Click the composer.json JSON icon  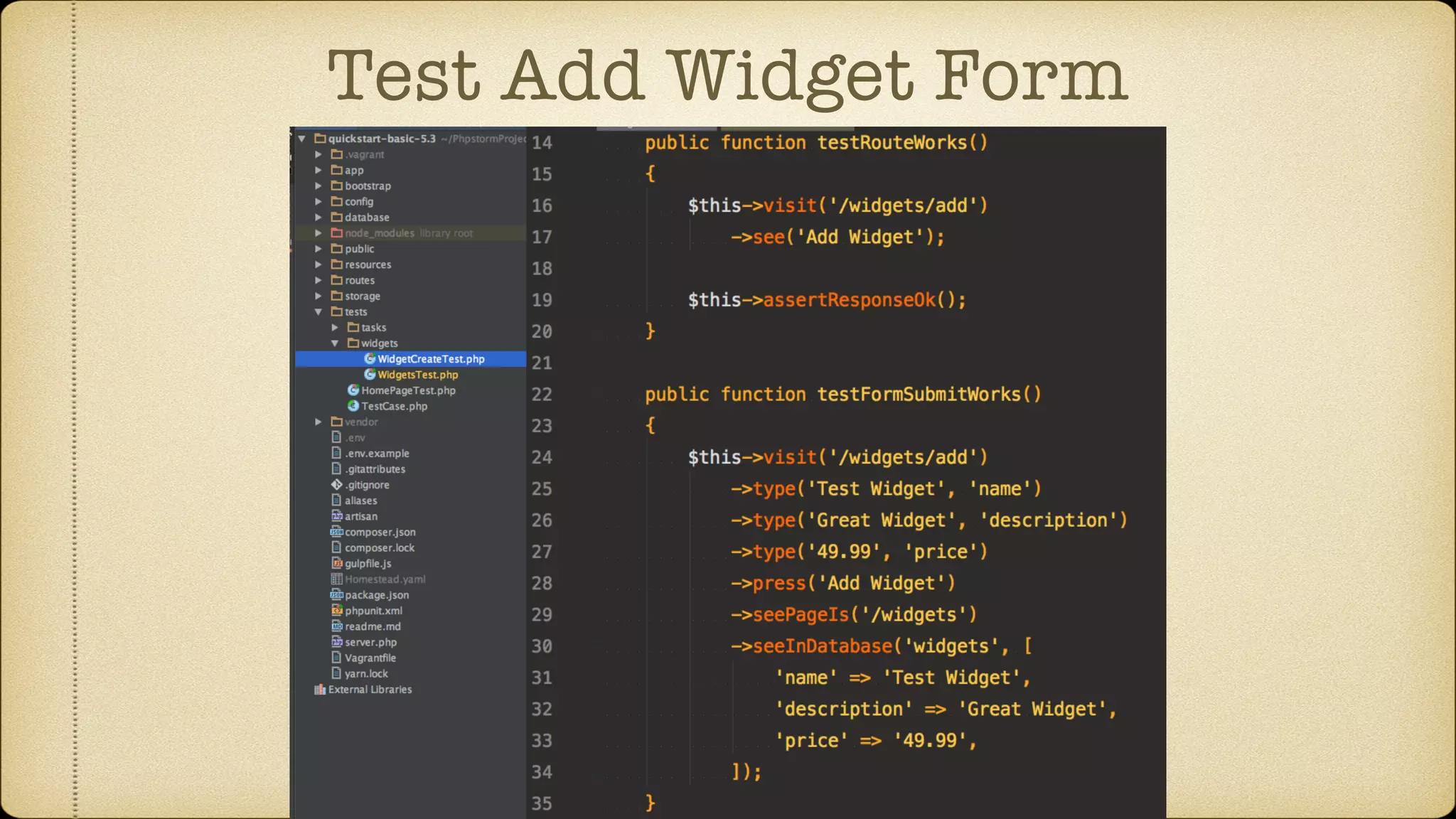click(x=337, y=532)
